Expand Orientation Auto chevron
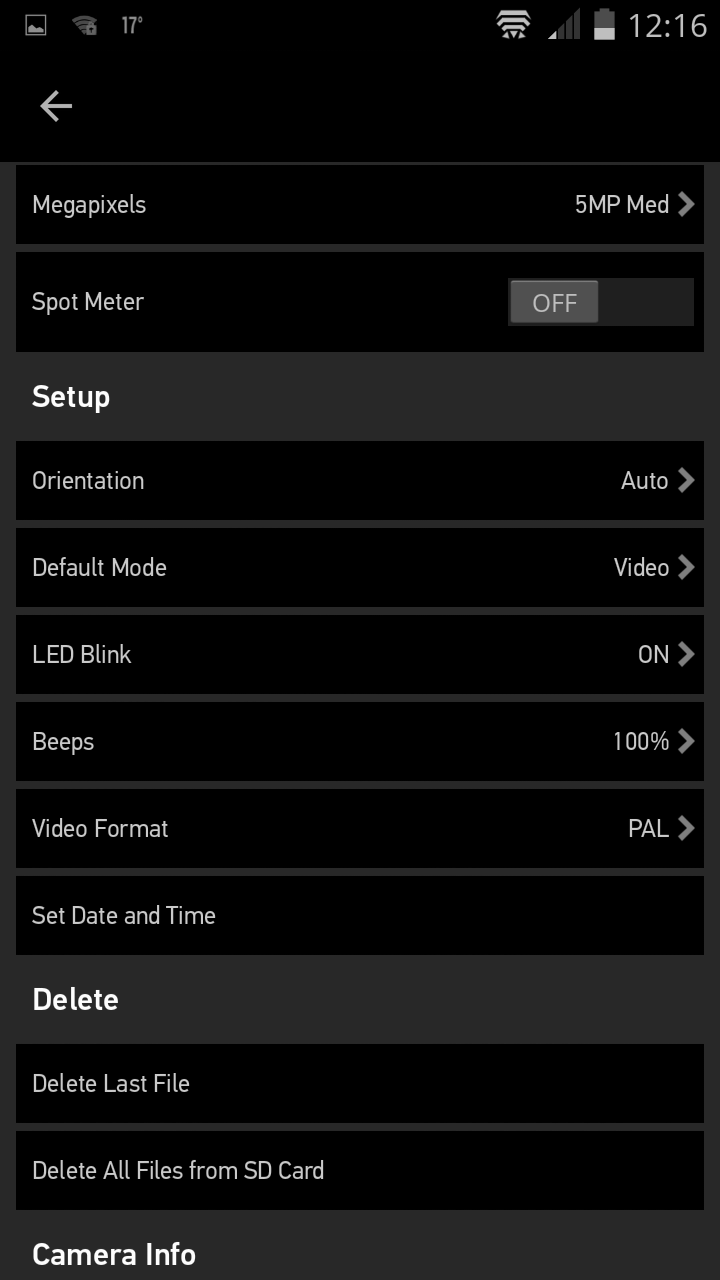 point(685,480)
